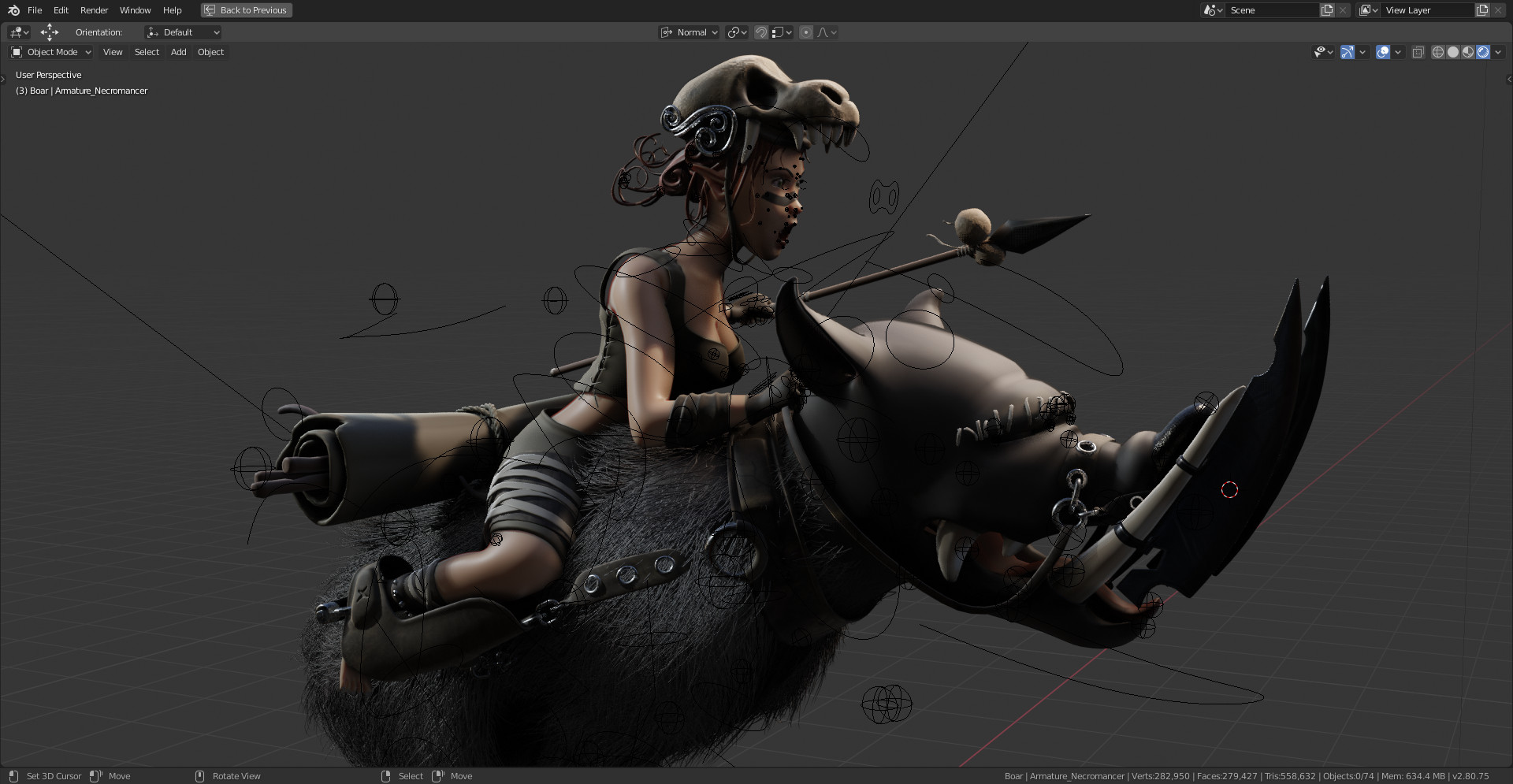Open the active tool selector dropdown
This screenshot has width=1513, height=784.
point(19,32)
